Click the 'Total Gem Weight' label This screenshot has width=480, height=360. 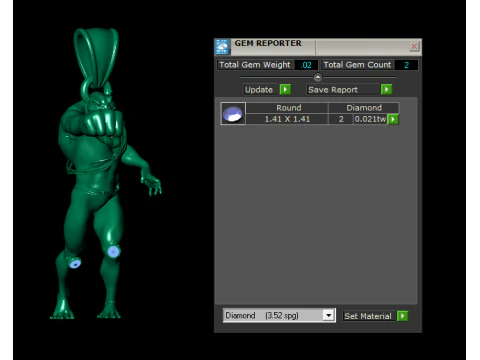(x=255, y=65)
